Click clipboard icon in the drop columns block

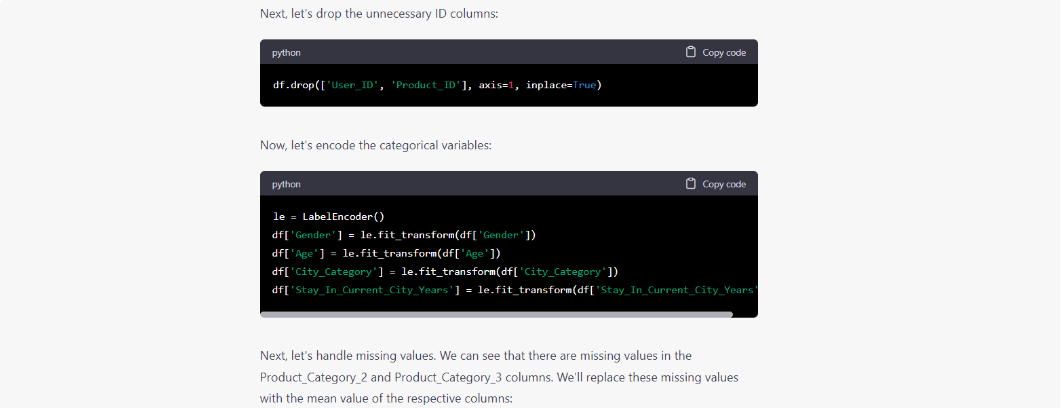[x=690, y=52]
